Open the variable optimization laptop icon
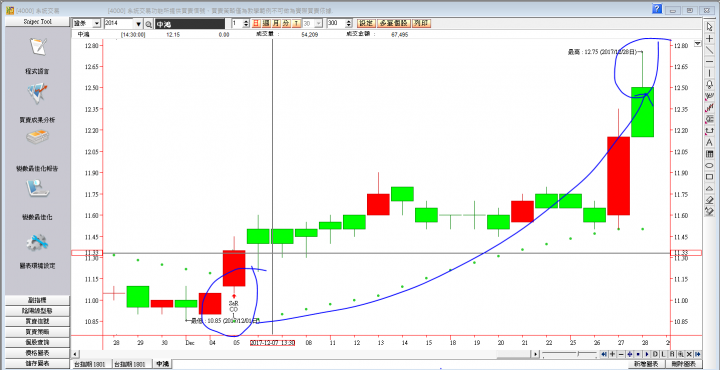The height and width of the screenshot is (370, 720). point(37,188)
